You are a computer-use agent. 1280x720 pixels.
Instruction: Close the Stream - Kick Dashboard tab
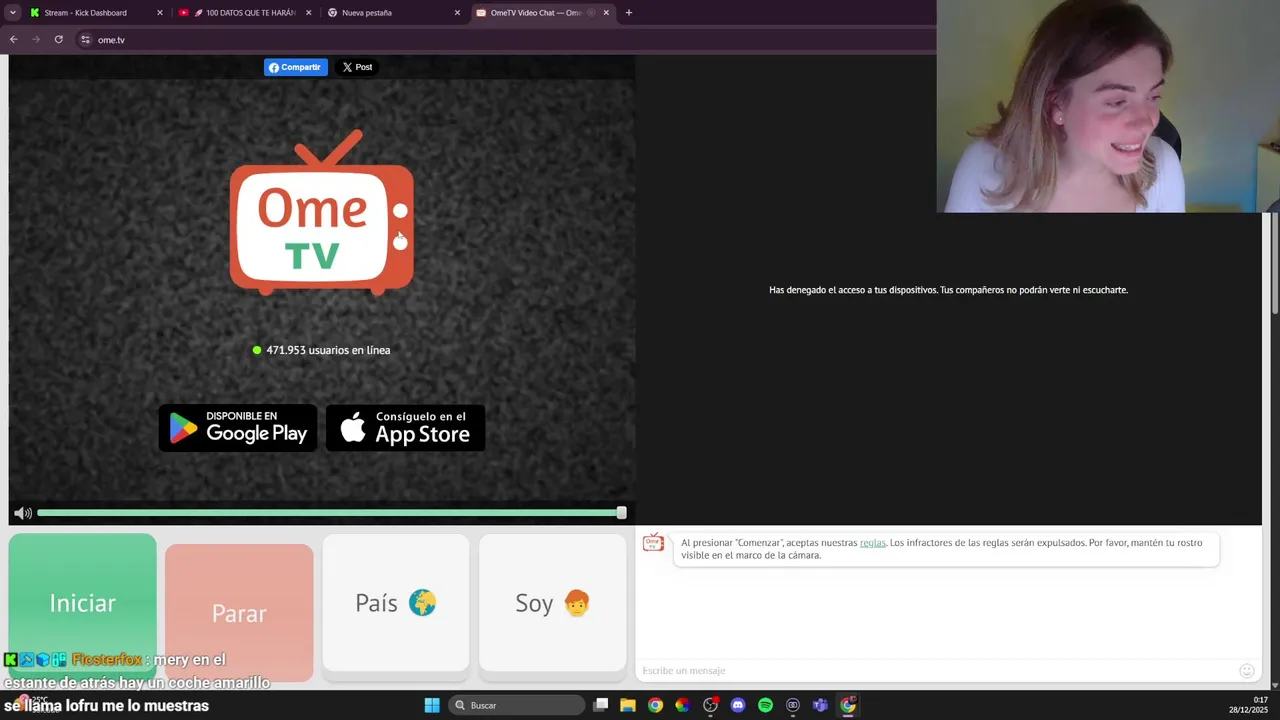pyautogui.click(x=160, y=13)
